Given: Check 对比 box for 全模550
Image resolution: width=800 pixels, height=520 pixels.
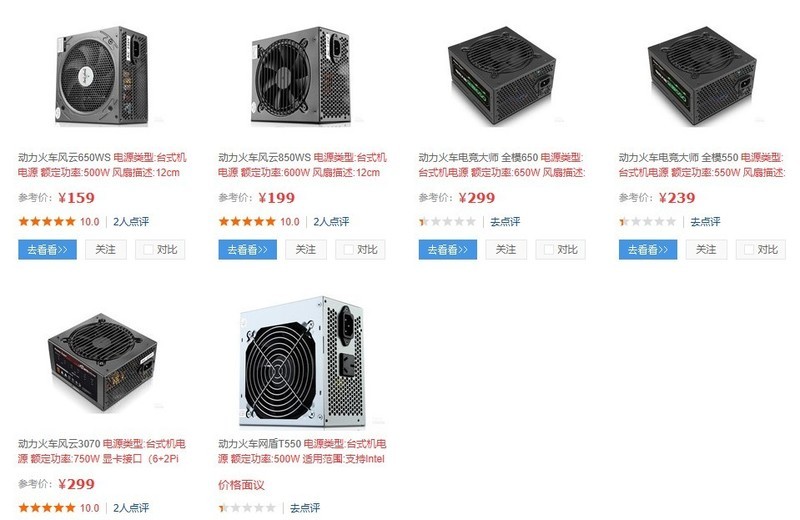Looking at the screenshot, I should [x=749, y=250].
